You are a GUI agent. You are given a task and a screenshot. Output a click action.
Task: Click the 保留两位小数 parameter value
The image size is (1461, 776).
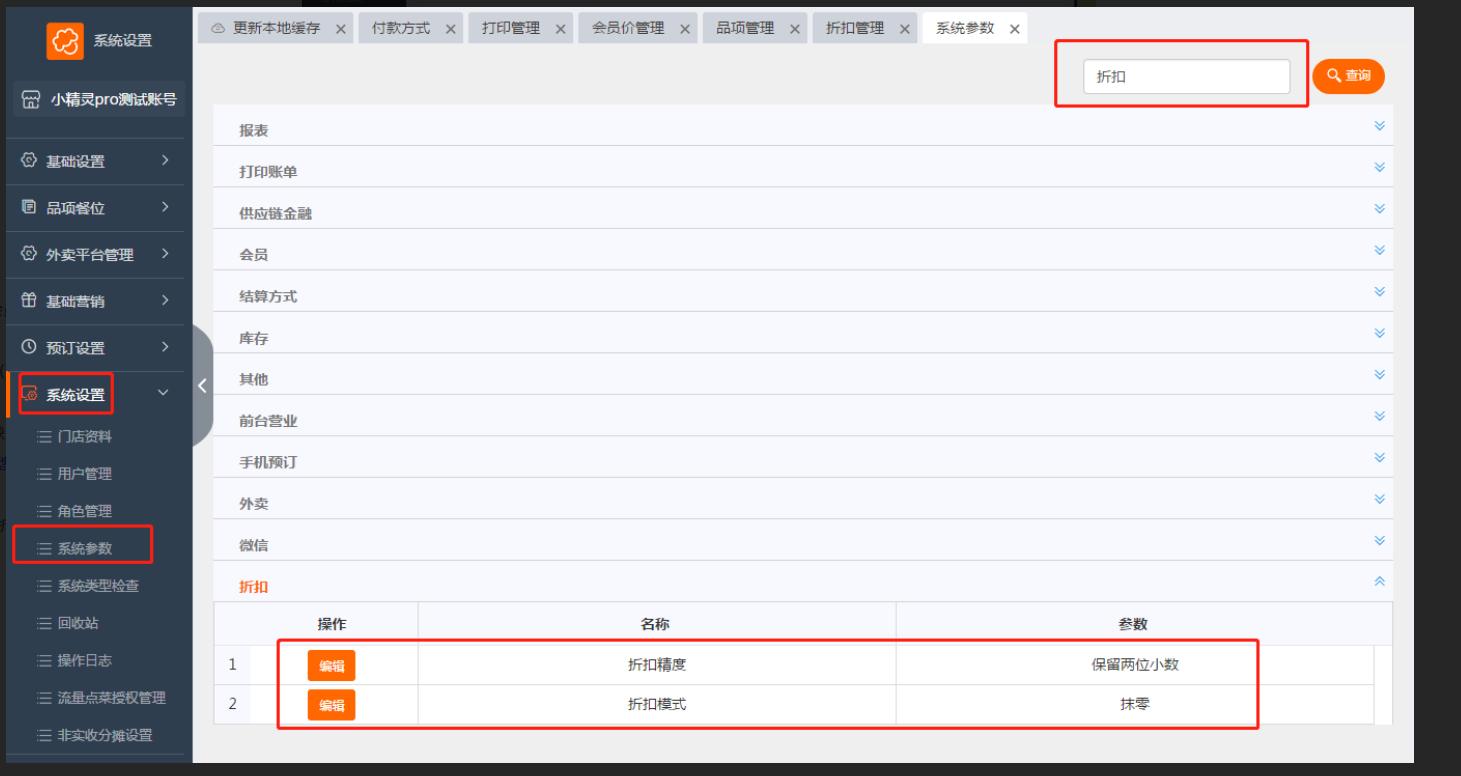tap(1134, 666)
